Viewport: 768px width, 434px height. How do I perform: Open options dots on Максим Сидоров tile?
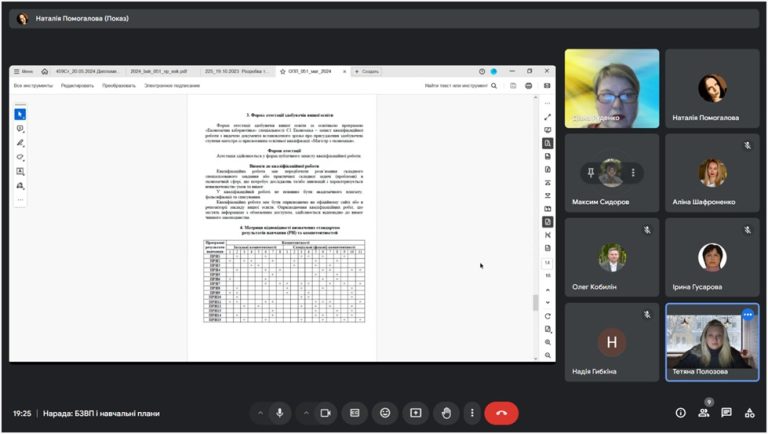[x=633, y=172]
